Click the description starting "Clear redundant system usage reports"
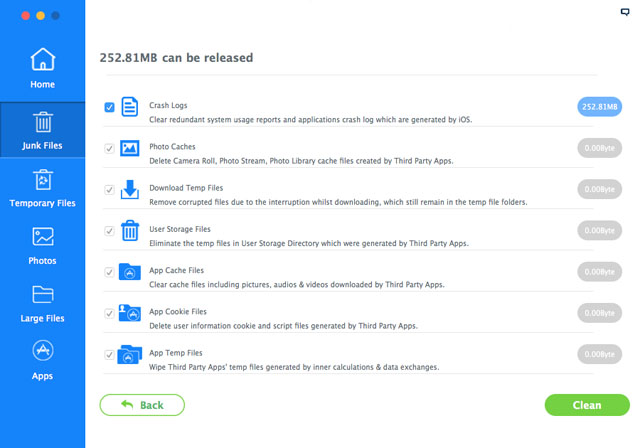 311,120
